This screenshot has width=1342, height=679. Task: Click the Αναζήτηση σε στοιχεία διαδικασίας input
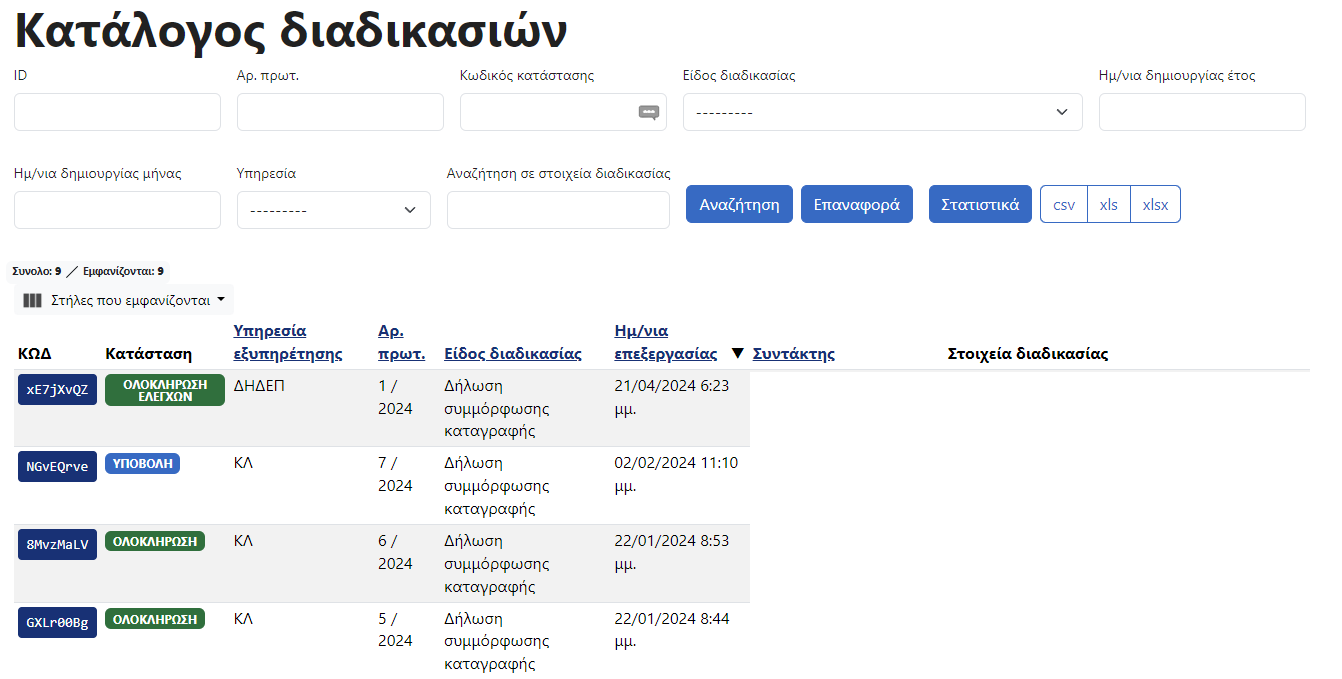point(558,210)
